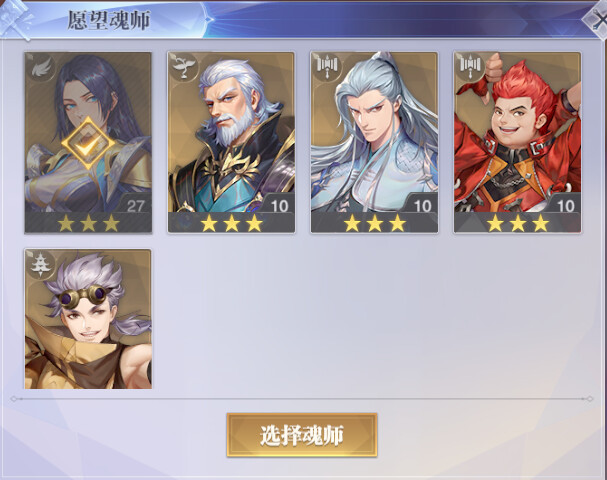607x480 pixels.
Task: Click the class icon on the silver-haired man card
Action: pyautogui.click(x=328, y=67)
